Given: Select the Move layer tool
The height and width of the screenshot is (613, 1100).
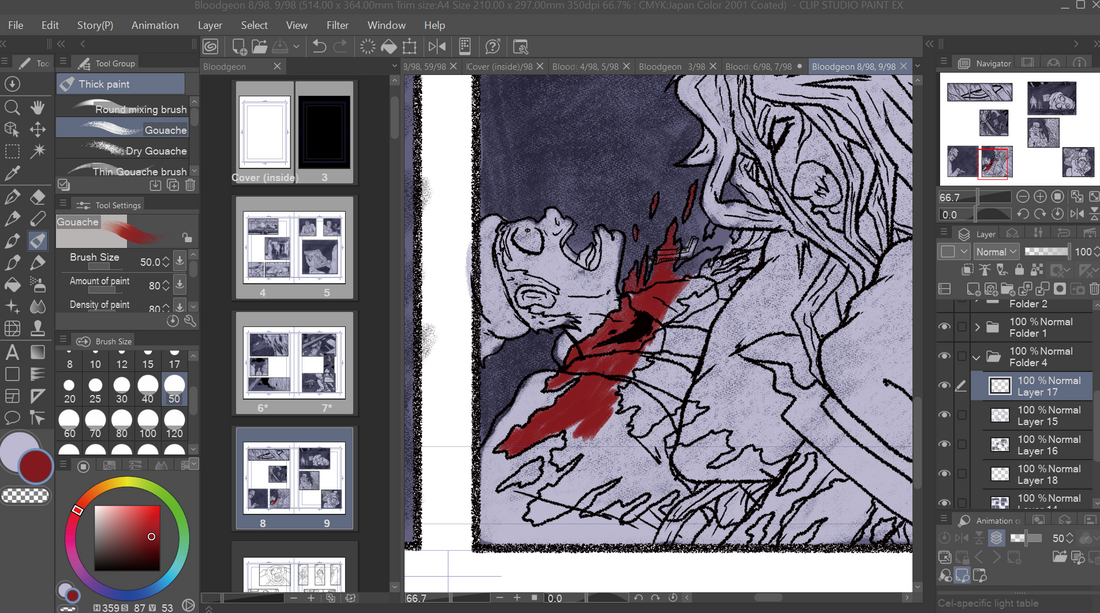Looking at the screenshot, I should (x=38, y=129).
